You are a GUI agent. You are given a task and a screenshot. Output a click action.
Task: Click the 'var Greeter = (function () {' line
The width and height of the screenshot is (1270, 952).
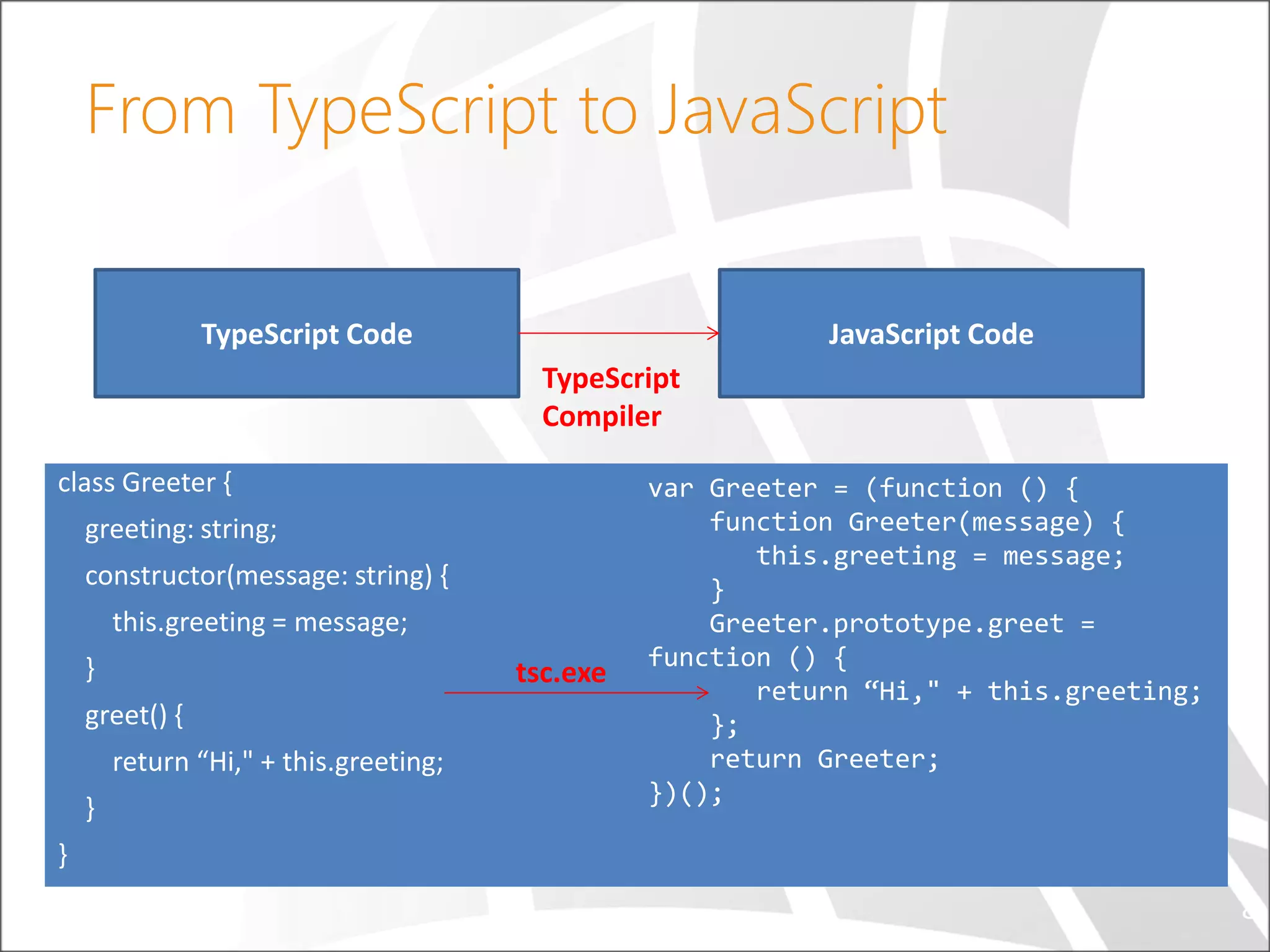point(863,488)
